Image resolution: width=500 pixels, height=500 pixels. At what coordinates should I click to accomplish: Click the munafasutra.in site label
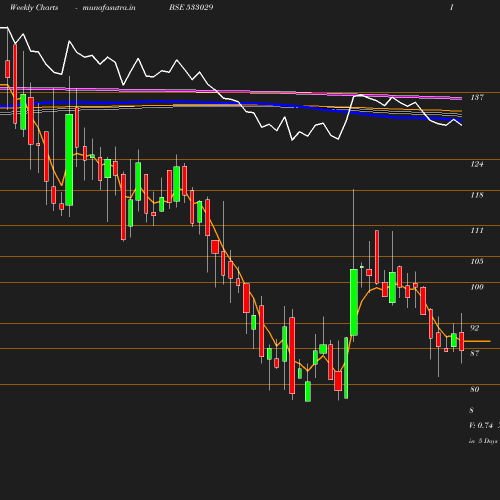coord(109,7)
